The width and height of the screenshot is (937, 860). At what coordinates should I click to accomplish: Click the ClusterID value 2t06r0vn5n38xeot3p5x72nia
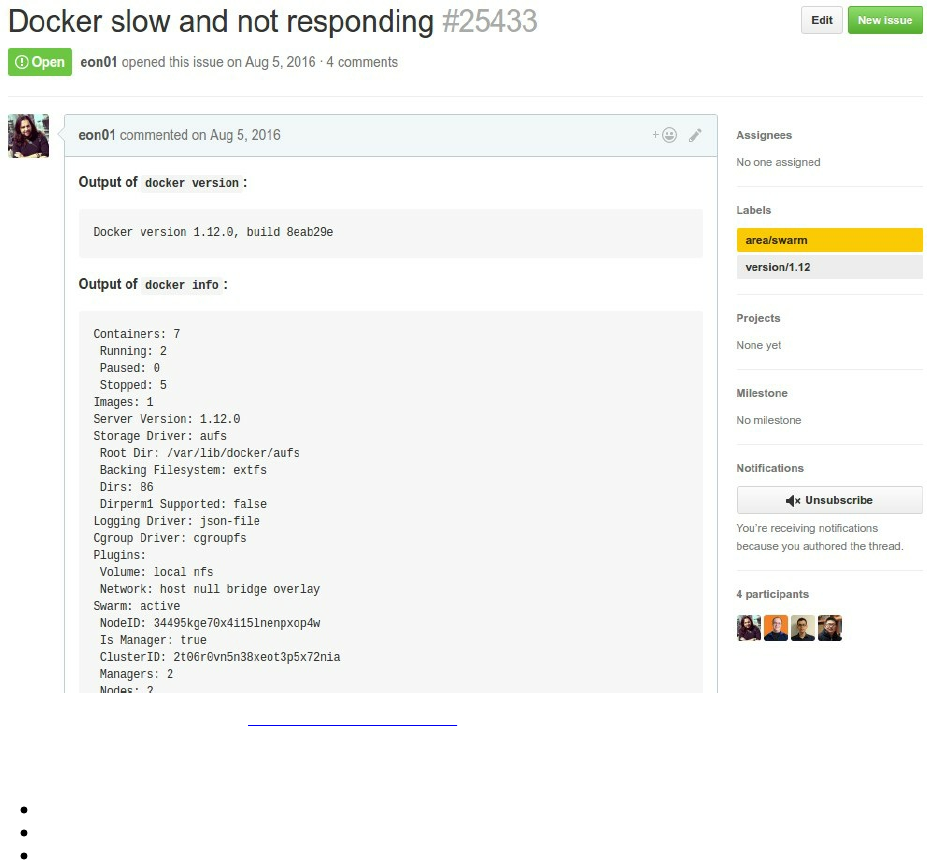pyautogui.click(x=256, y=657)
